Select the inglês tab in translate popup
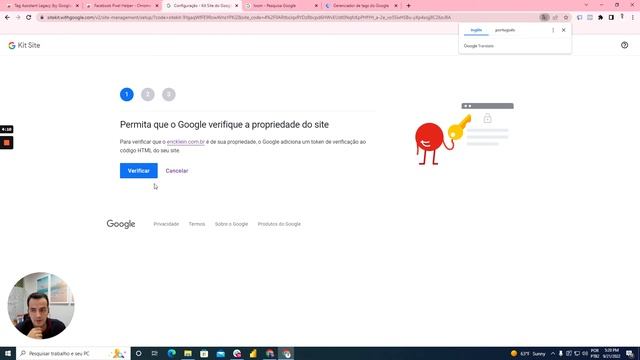 476,30
